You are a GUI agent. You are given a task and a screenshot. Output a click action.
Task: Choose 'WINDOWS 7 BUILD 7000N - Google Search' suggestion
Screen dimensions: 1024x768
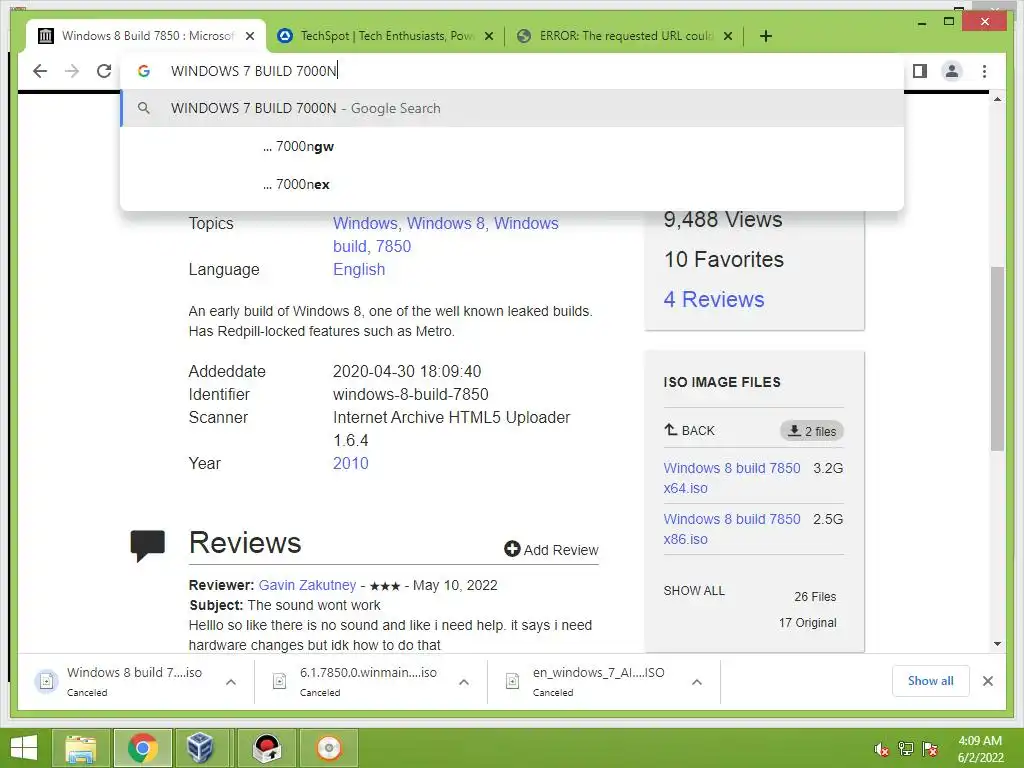tap(512, 108)
